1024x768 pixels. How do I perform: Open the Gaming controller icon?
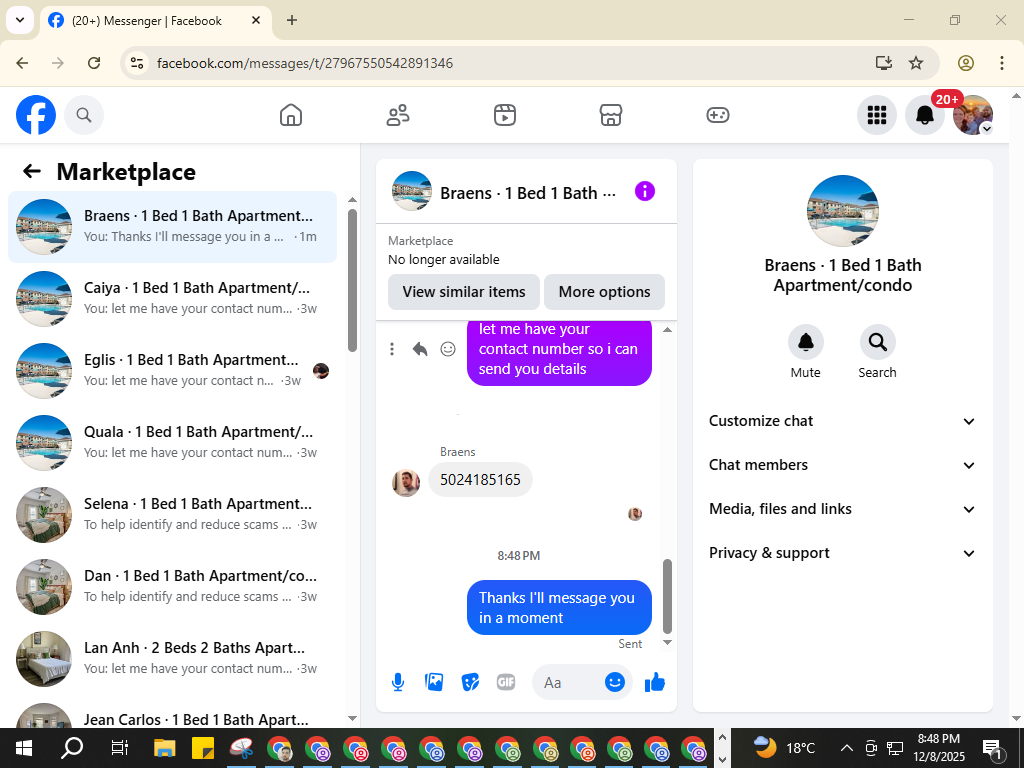coord(718,115)
